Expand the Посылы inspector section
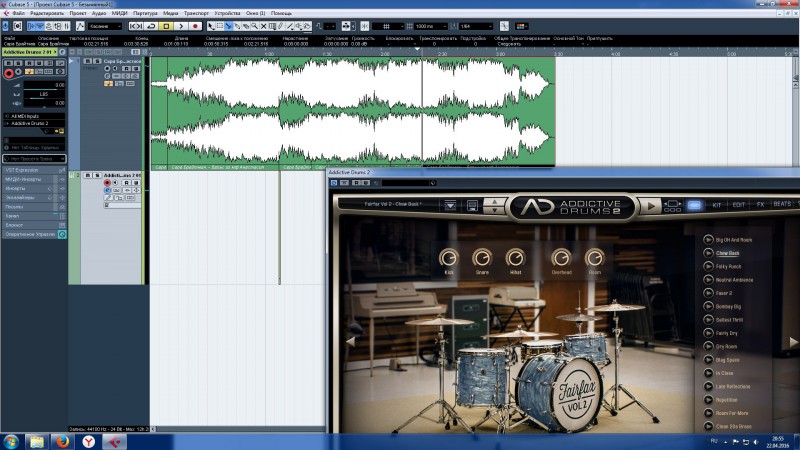Image resolution: width=800 pixels, height=450 pixels. 34,207
